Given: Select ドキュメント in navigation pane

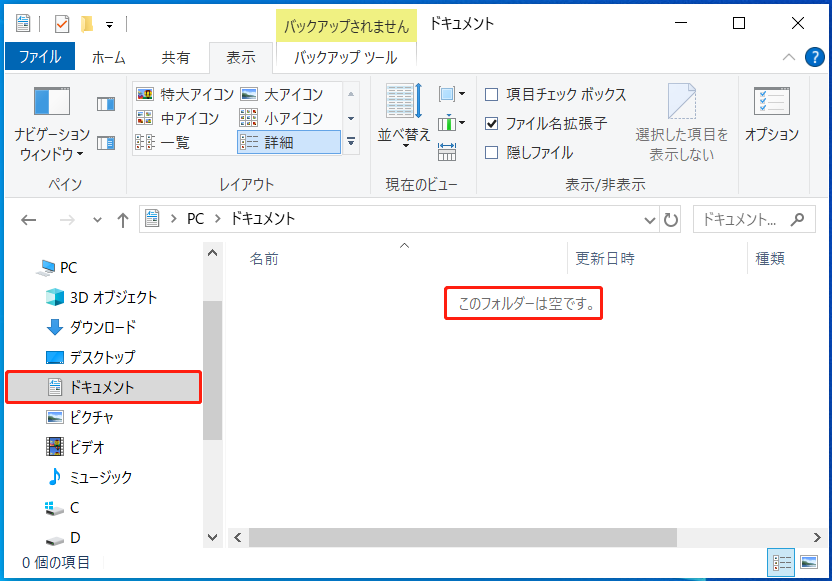Looking at the screenshot, I should point(103,387).
